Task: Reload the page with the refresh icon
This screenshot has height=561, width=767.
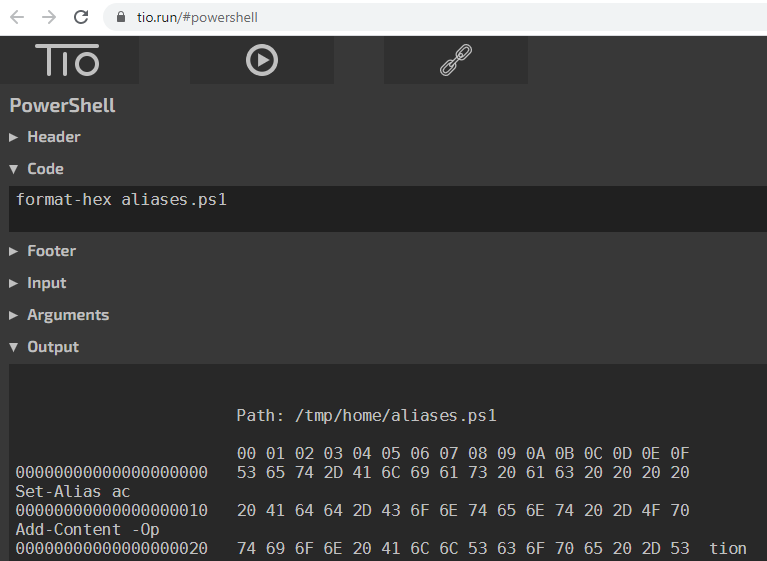Action: pyautogui.click(x=82, y=17)
